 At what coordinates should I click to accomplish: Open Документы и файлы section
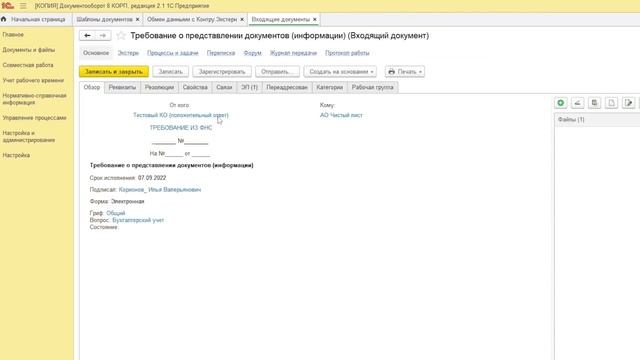coord(29,50)
